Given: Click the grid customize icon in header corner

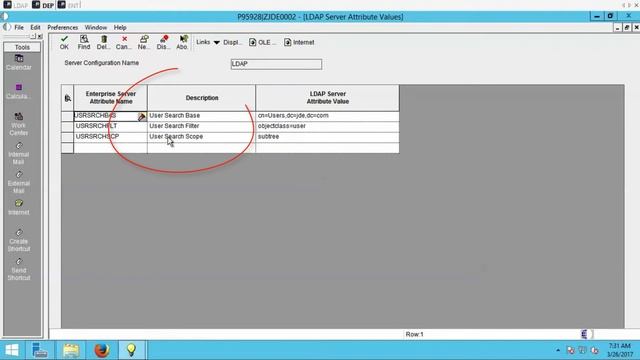Looking at the screenshot, I should pyautogui.click(x=68, y=98).
